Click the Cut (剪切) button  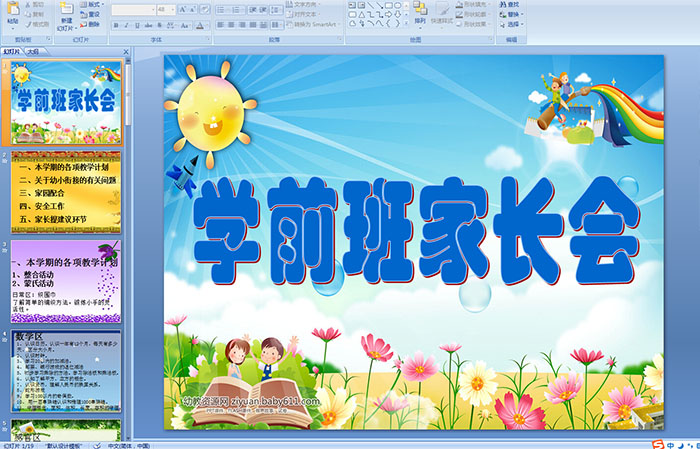click(x=35, y=4)
